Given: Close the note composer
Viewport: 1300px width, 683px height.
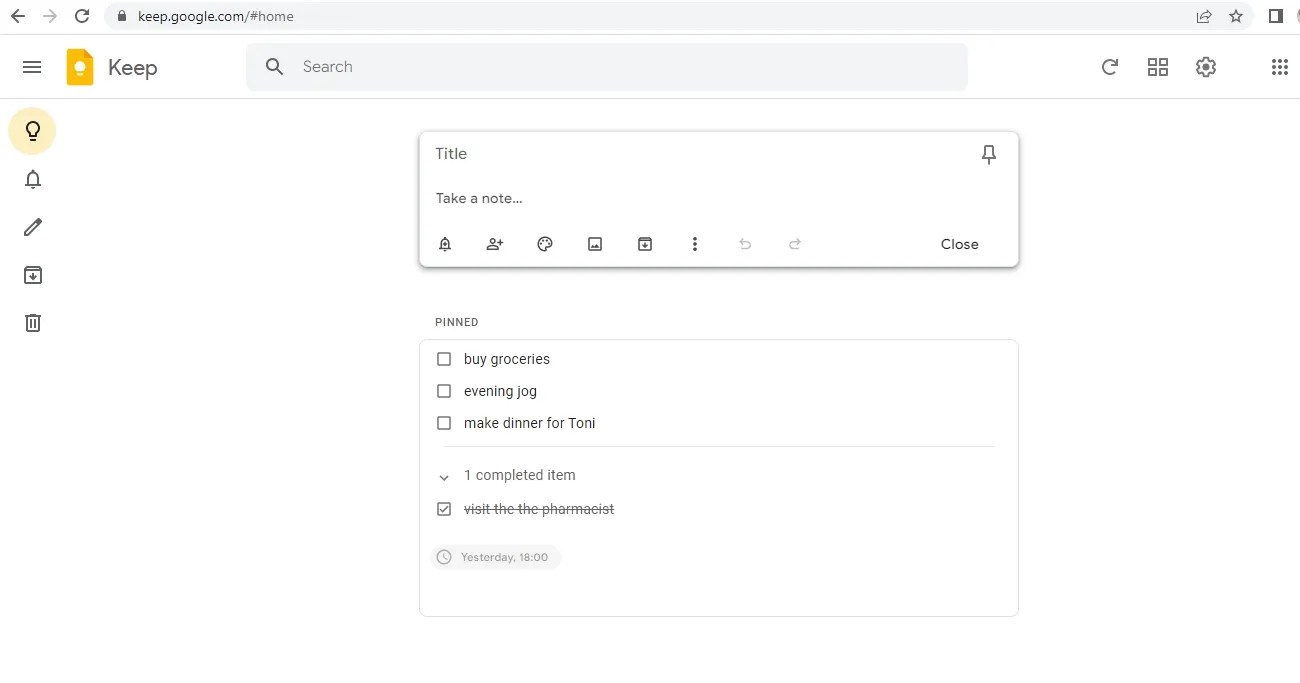Looking at the screenshot, I should (x=959, y=243).
